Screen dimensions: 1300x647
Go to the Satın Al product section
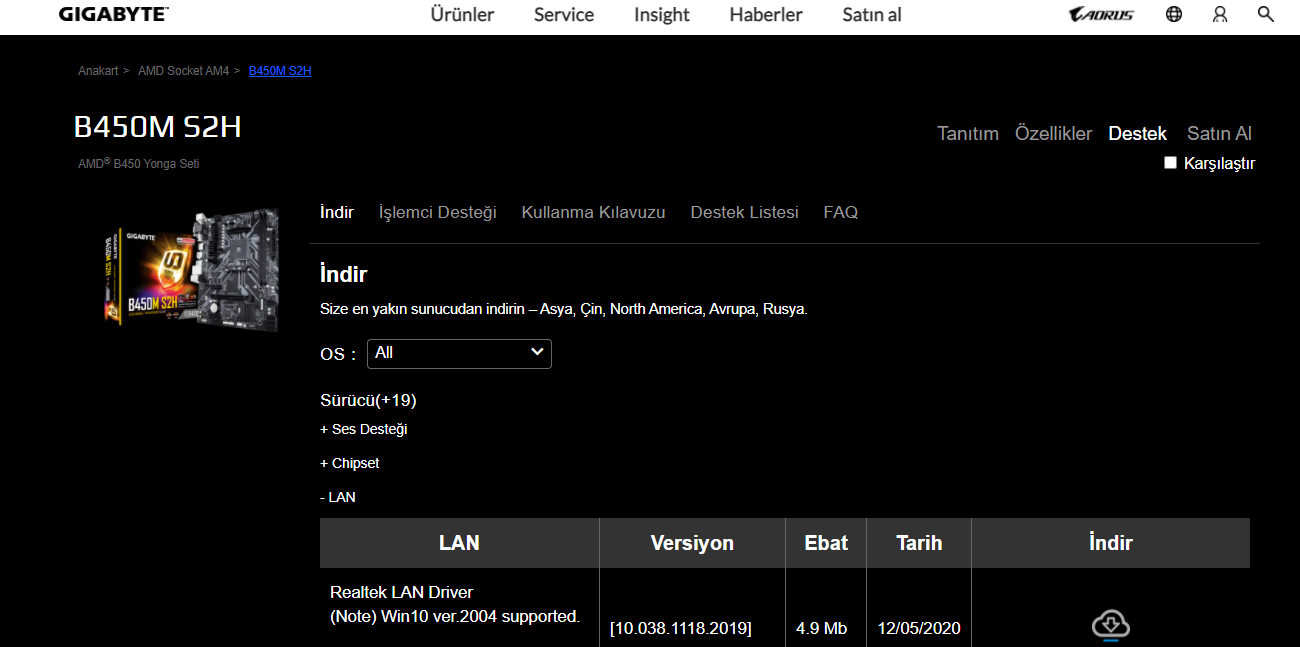pyautogui.click(x=1219, y=133)
